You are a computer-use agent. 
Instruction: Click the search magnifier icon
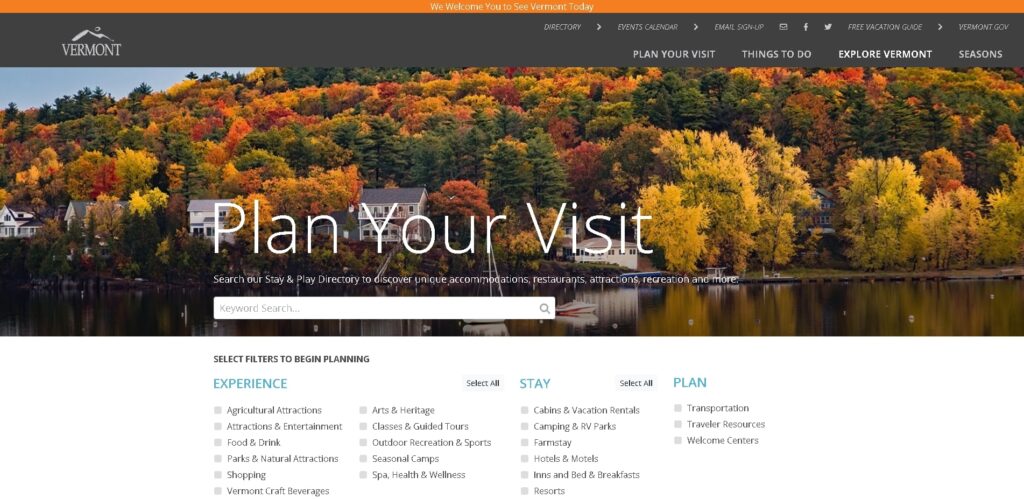pyautogui.click(x=545, y=308)
